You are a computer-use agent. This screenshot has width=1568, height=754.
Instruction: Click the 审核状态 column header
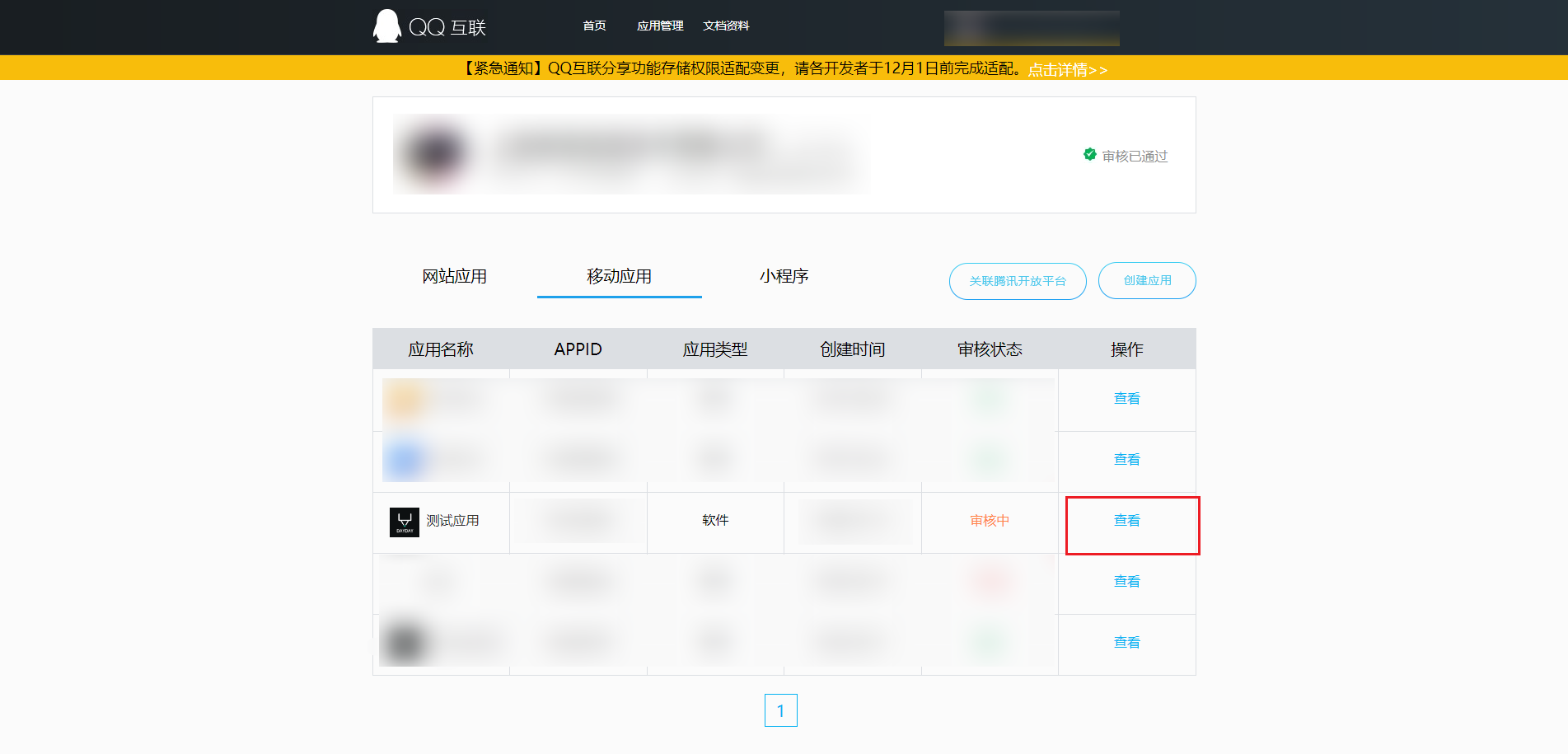pos(990,349)
